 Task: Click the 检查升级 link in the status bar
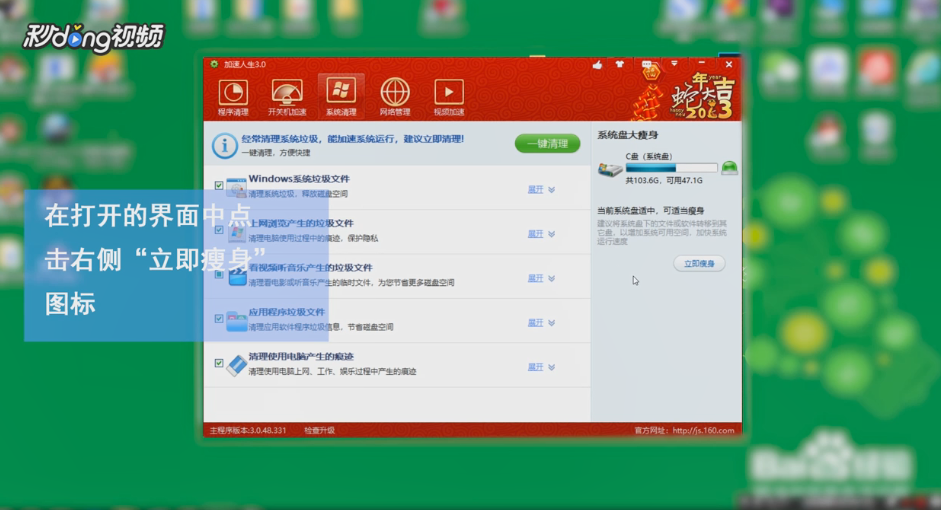(x=319, y=430)
